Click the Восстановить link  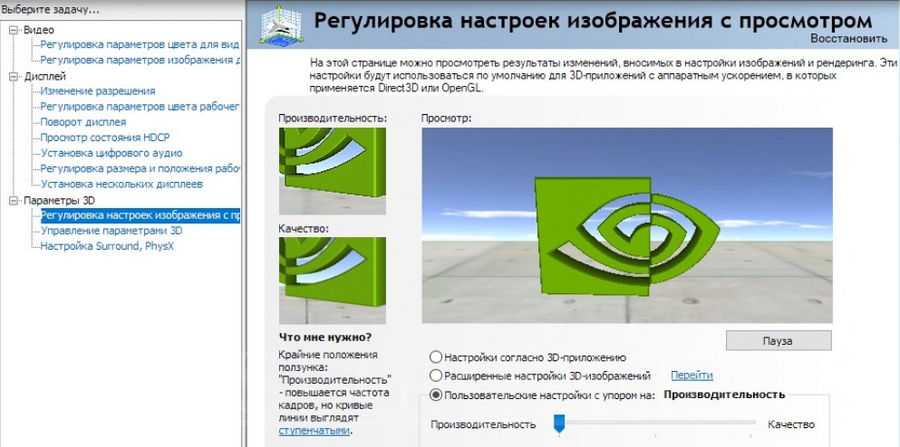pos(851,39)
